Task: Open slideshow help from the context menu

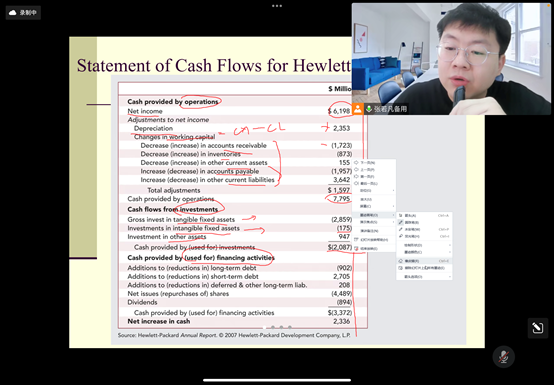Action: pyautogui.click(x=374, y=240)
